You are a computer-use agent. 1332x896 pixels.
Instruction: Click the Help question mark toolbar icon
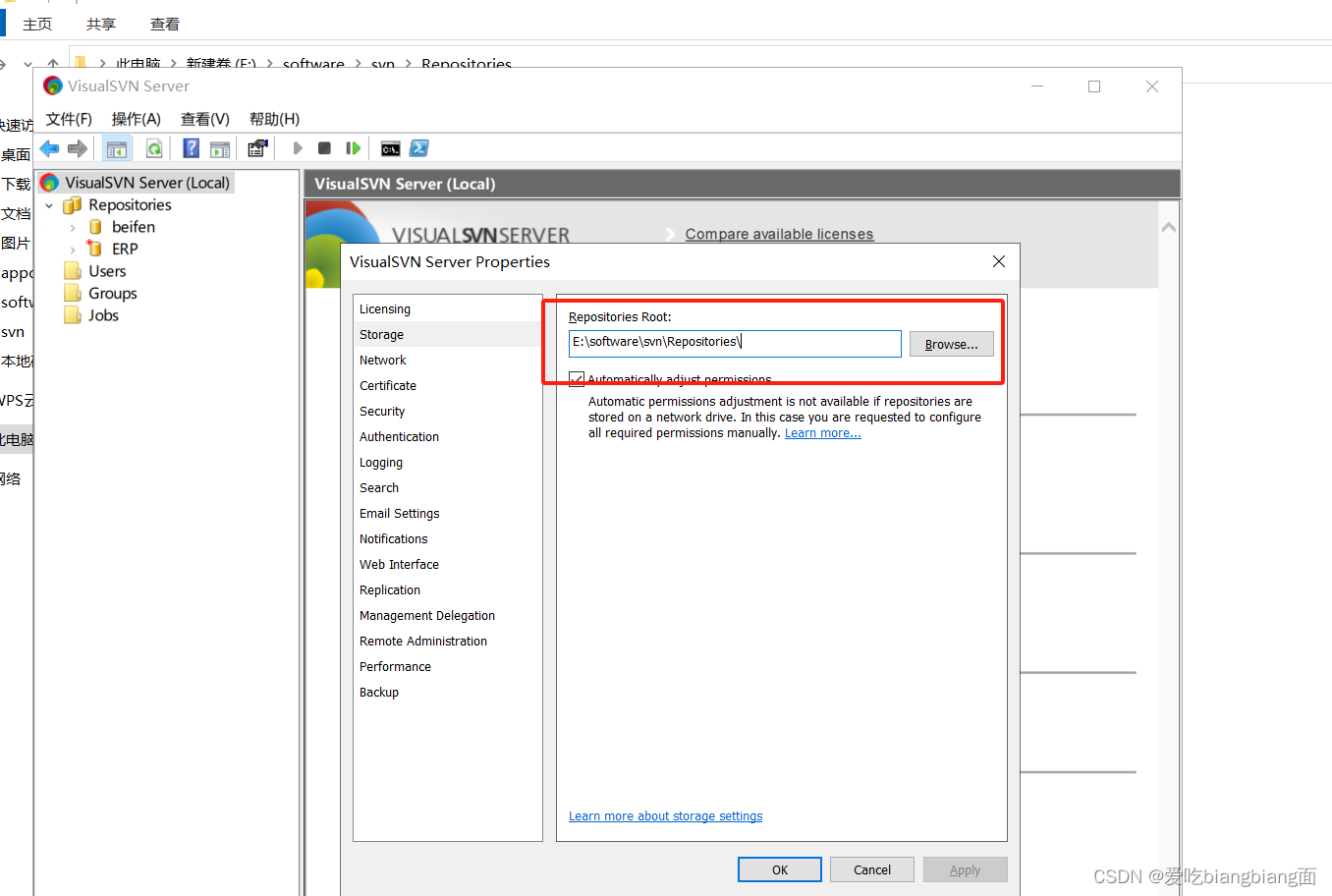coord(192,148)
